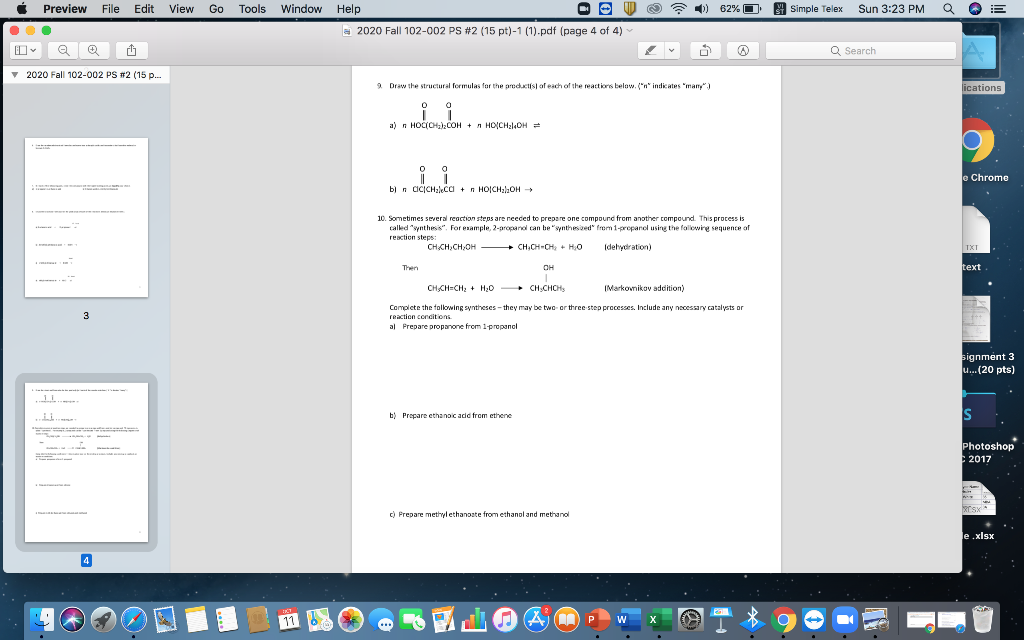Image resolution: width=1024 pixels, height=640 pixels.
Task: Click the rotate page button
Action: click(x=705, y=50)
